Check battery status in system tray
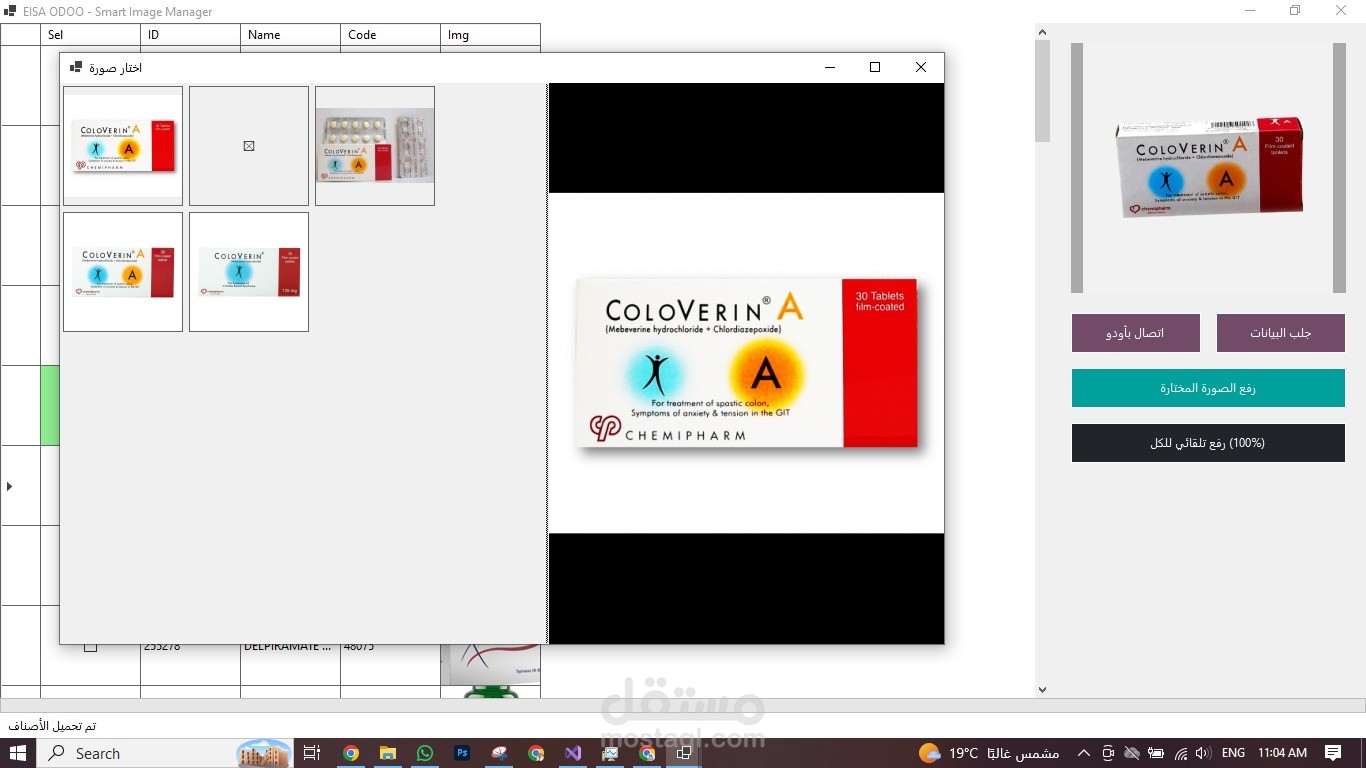1366x768 pixels. click(x=1156, y=753)
